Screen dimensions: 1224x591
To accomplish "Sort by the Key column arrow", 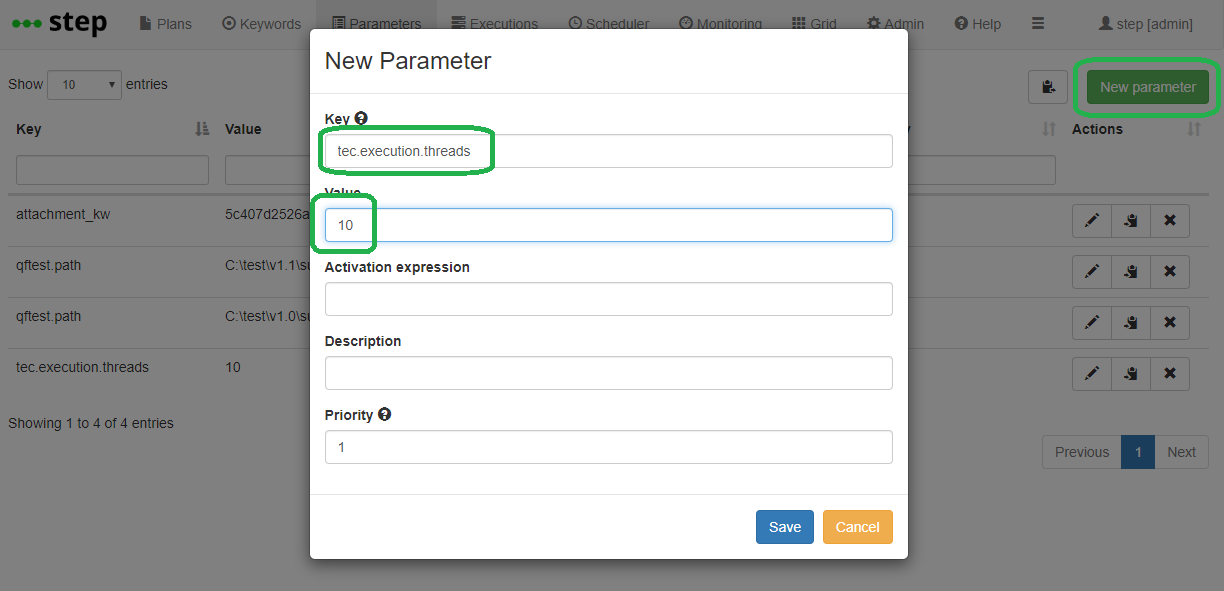I will point(202,129).
